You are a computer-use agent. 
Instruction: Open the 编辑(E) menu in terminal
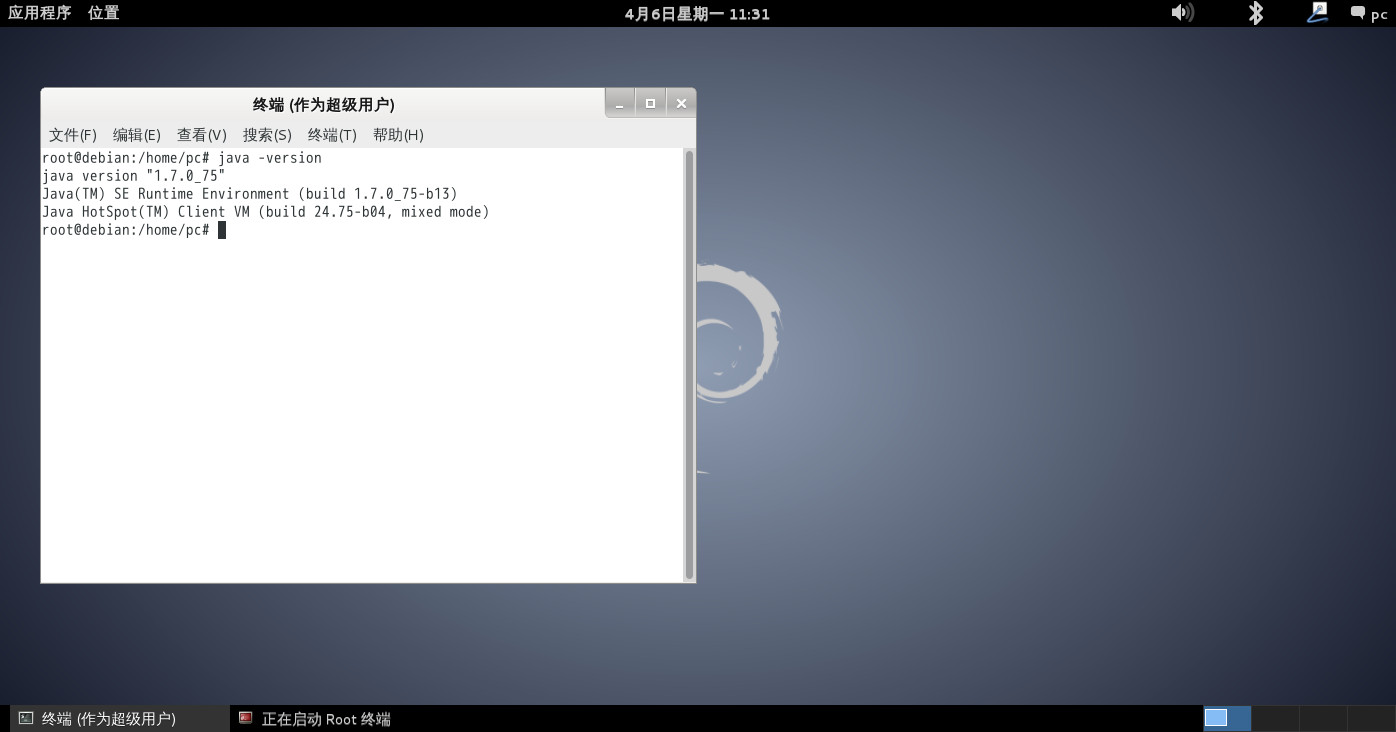click(x=135, y=134)
